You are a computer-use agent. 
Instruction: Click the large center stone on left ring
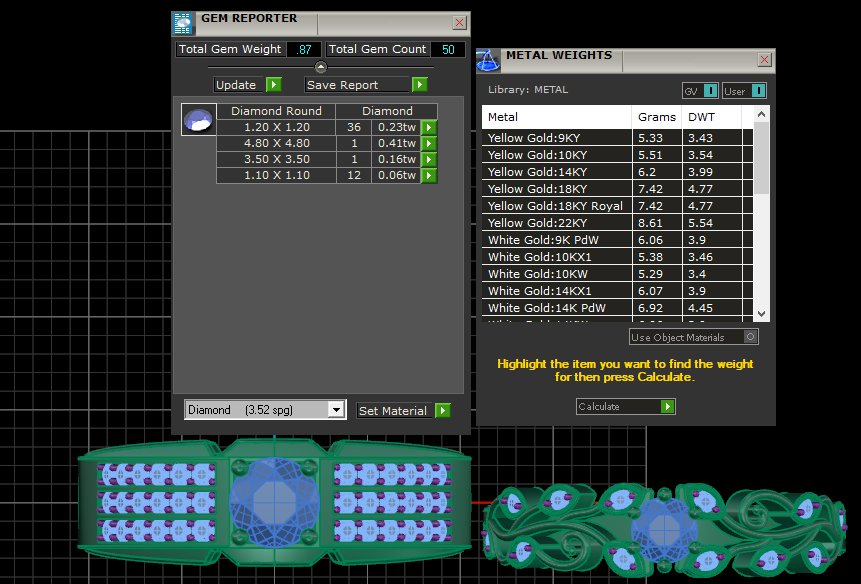(274, 502)
